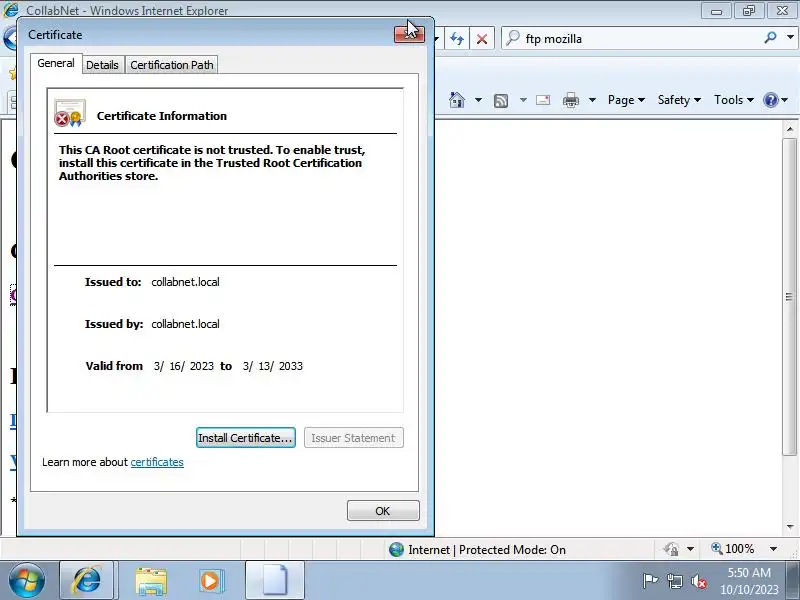Viewport: 800px width, 600px height.
Task: Click Issued to value collabnet.local
Action: point(185,282)
